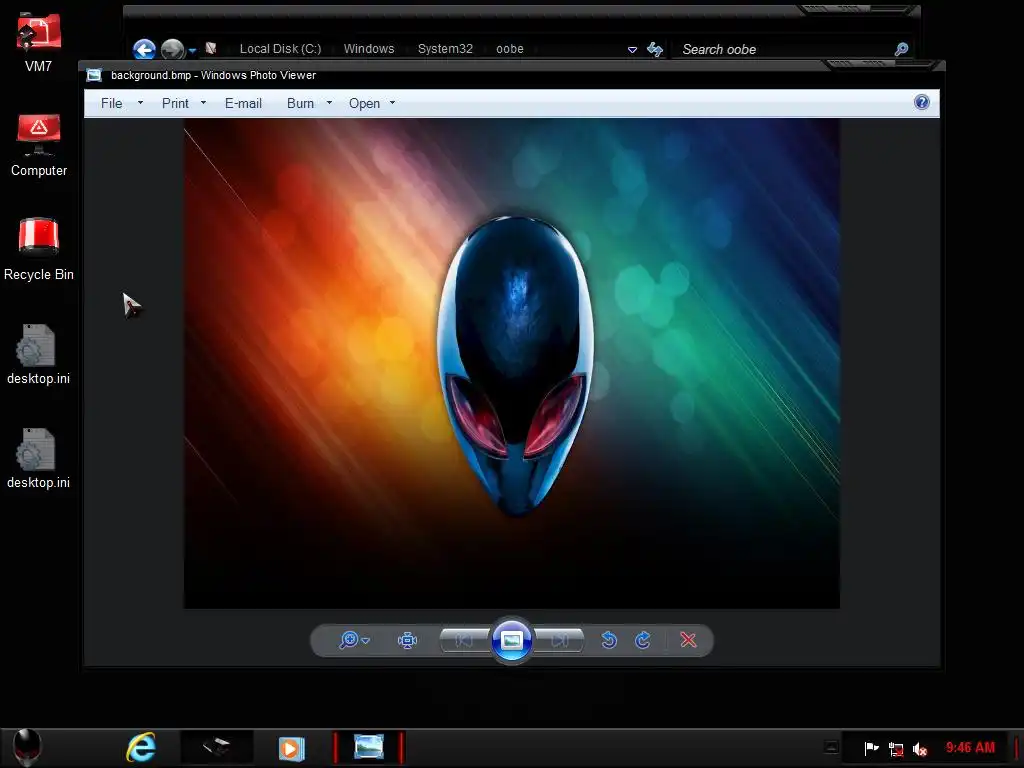The width and height of the screenshot is (1024, 768).
Task: Select Windows breadcrumb in Explorer
Action: tap(369, 49)
